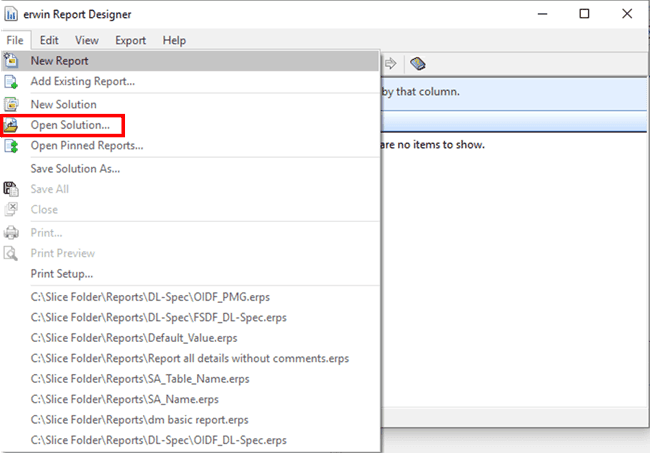
Task: Click the Print printer icon
Action: (x=11, y=233)
